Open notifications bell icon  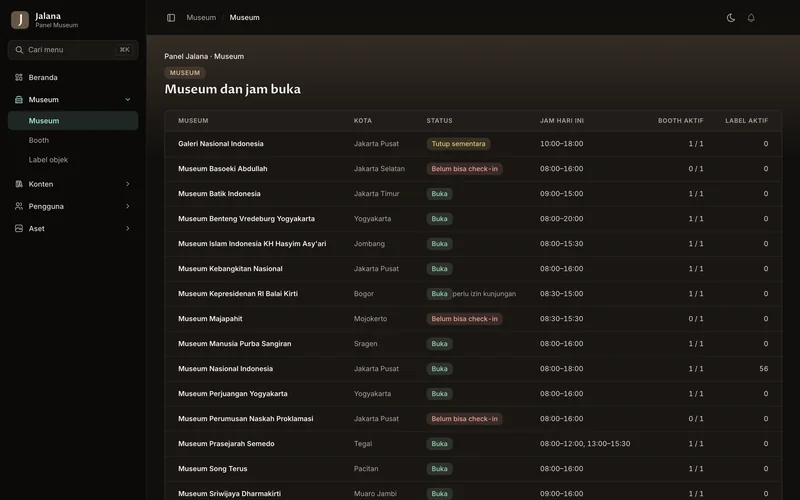[751, 18]
